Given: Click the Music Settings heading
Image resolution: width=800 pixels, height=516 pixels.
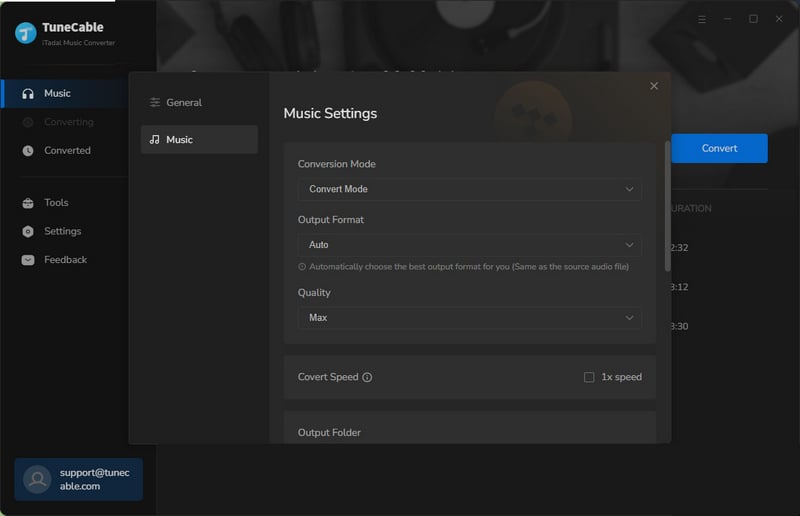Looking at the screenshot, I should click(330, 113).
